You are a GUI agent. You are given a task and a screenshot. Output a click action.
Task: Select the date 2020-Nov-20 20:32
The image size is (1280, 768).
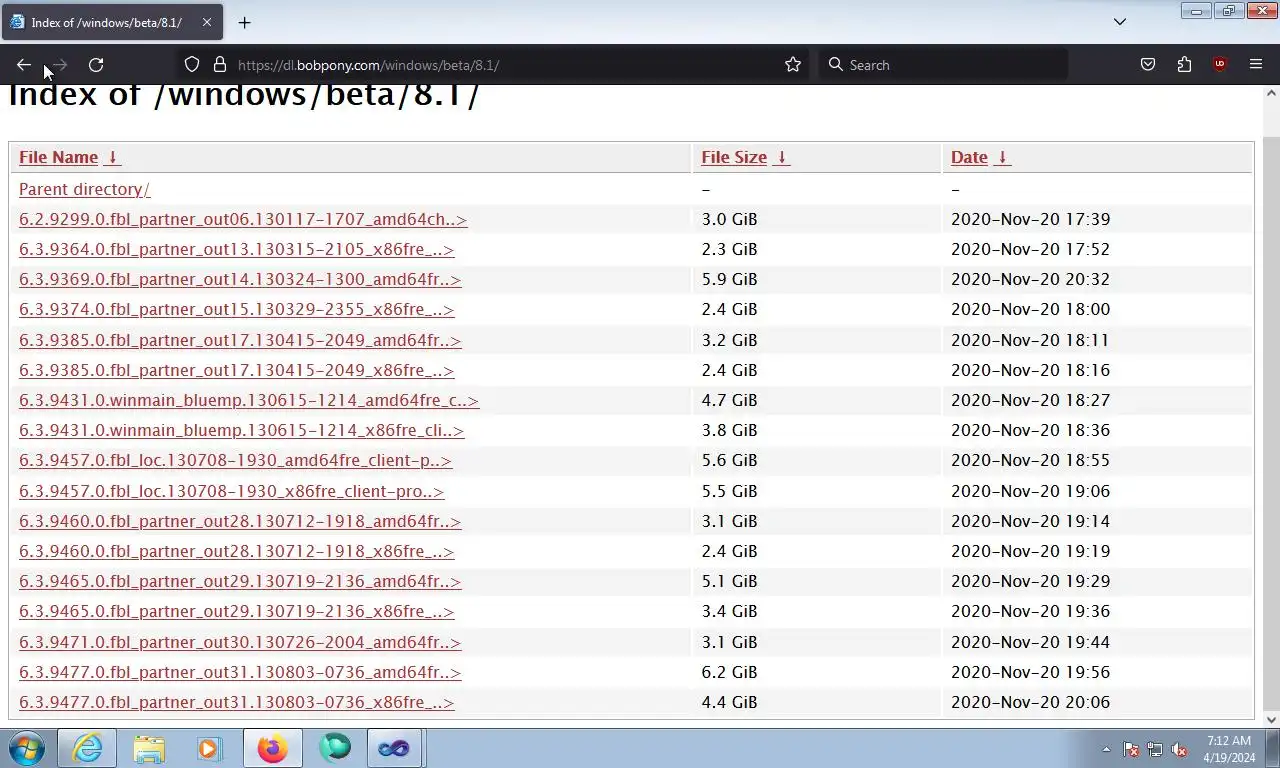1030,279
